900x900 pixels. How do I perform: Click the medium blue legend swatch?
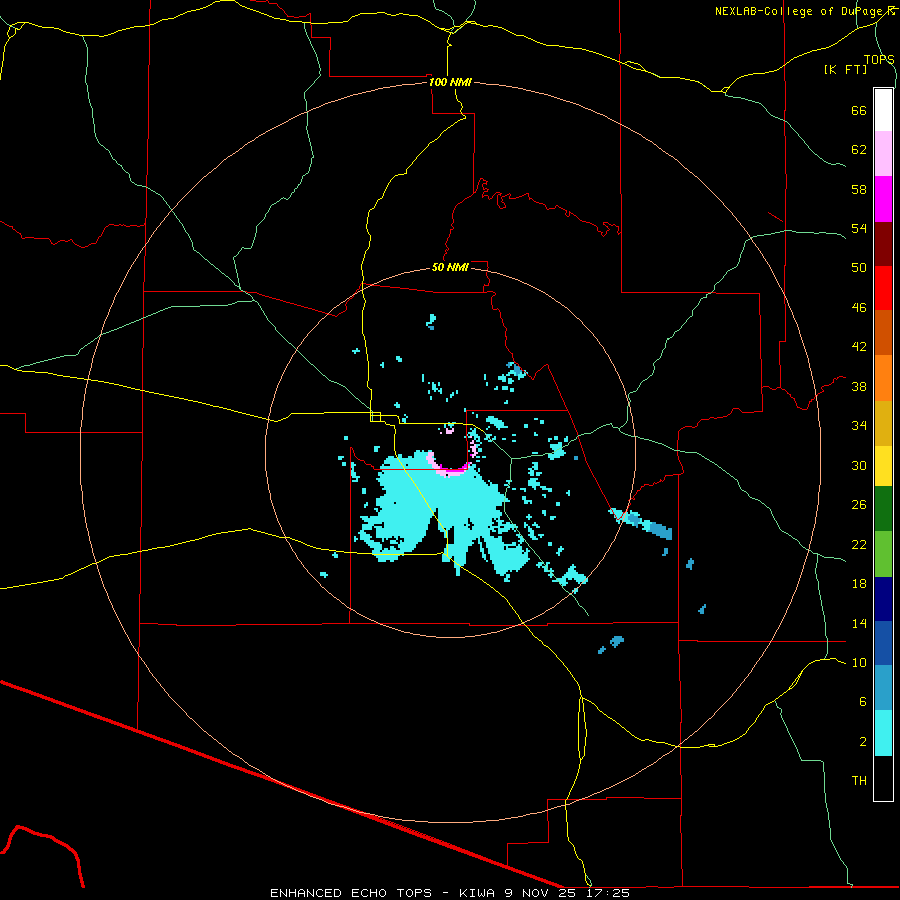pos(883,643)
